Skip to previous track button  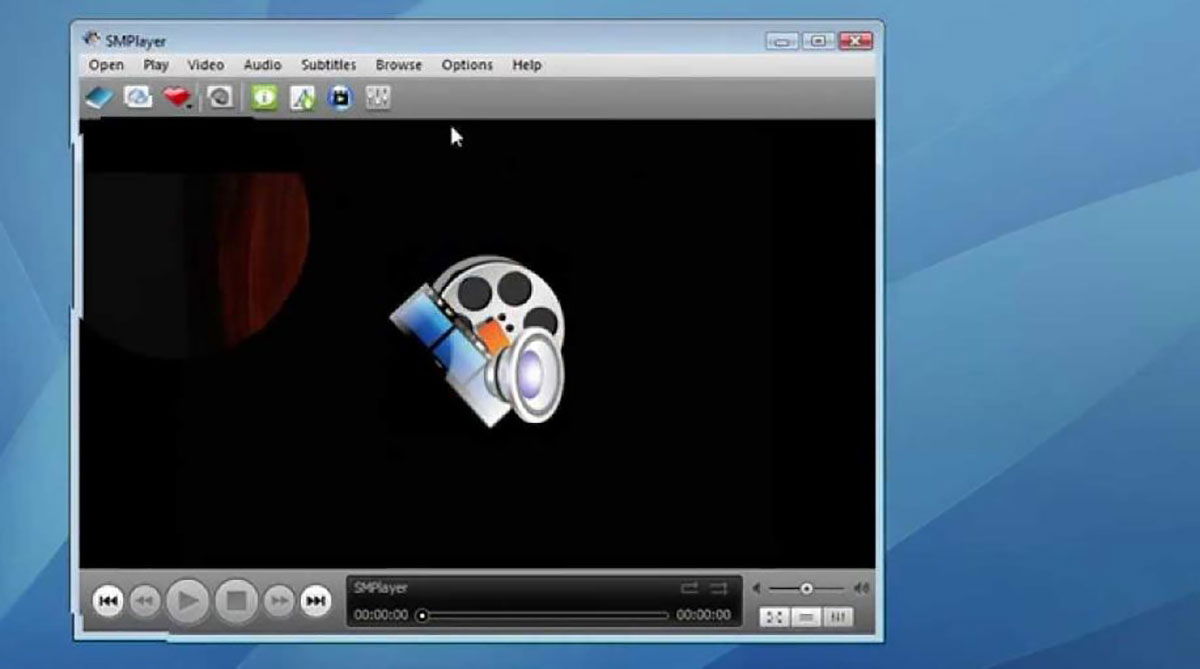tap(108, 601)
